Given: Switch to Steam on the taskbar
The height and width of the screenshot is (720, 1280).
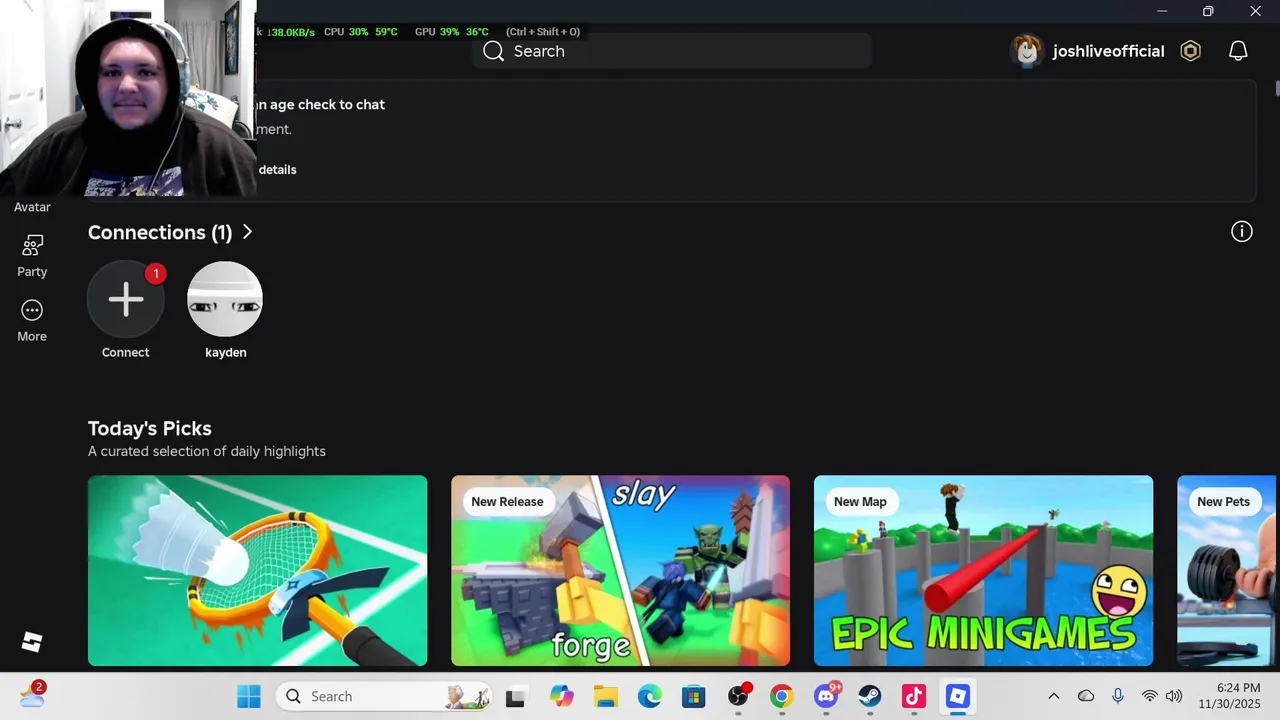Looking at the screenshot, I should tap(870, 697).
